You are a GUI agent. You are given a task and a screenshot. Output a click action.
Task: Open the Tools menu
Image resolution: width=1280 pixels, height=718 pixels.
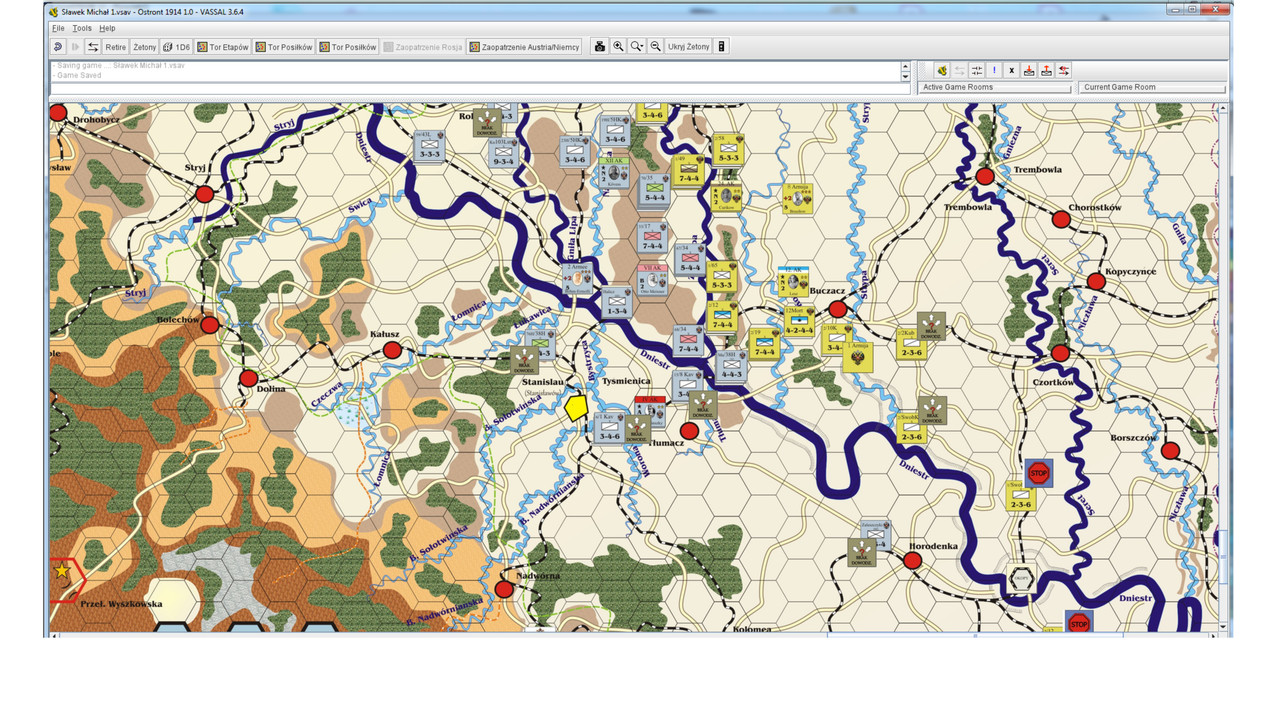82,28
